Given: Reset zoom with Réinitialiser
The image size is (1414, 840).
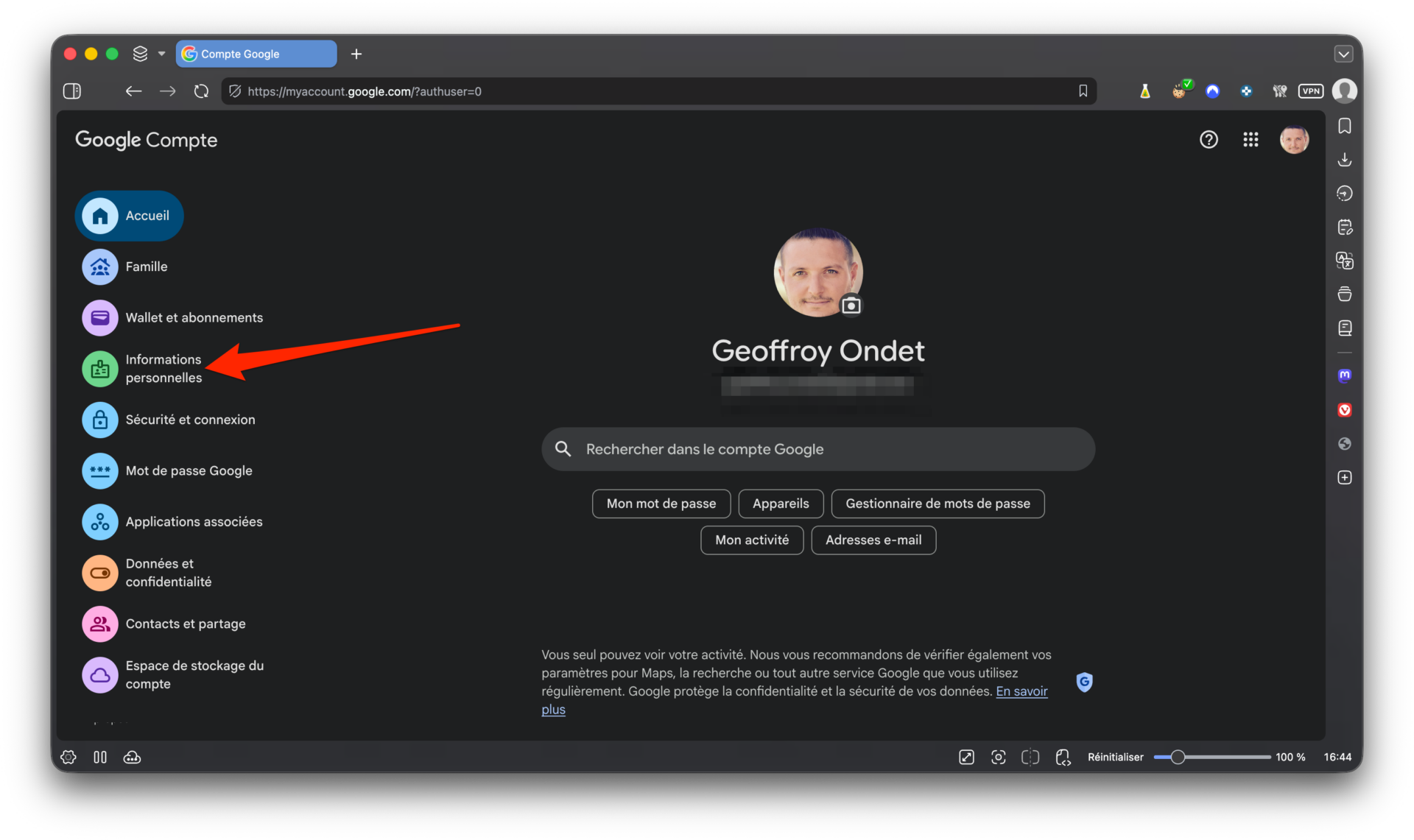Looking at the screenshot, I should (x=1115, y=757).
